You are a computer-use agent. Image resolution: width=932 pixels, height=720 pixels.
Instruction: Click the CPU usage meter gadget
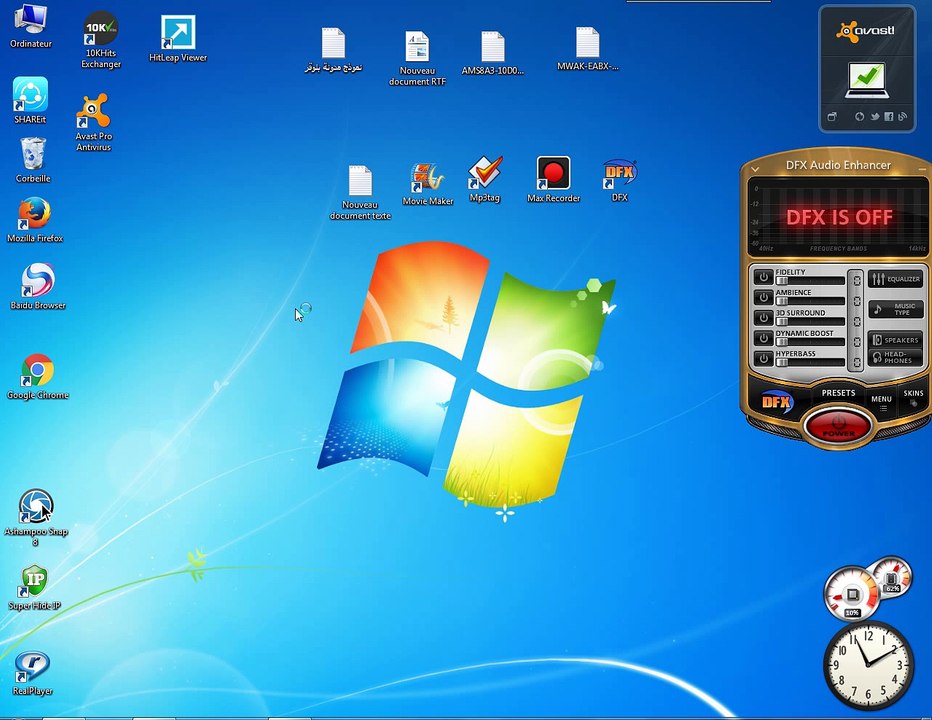pos(852,593)
